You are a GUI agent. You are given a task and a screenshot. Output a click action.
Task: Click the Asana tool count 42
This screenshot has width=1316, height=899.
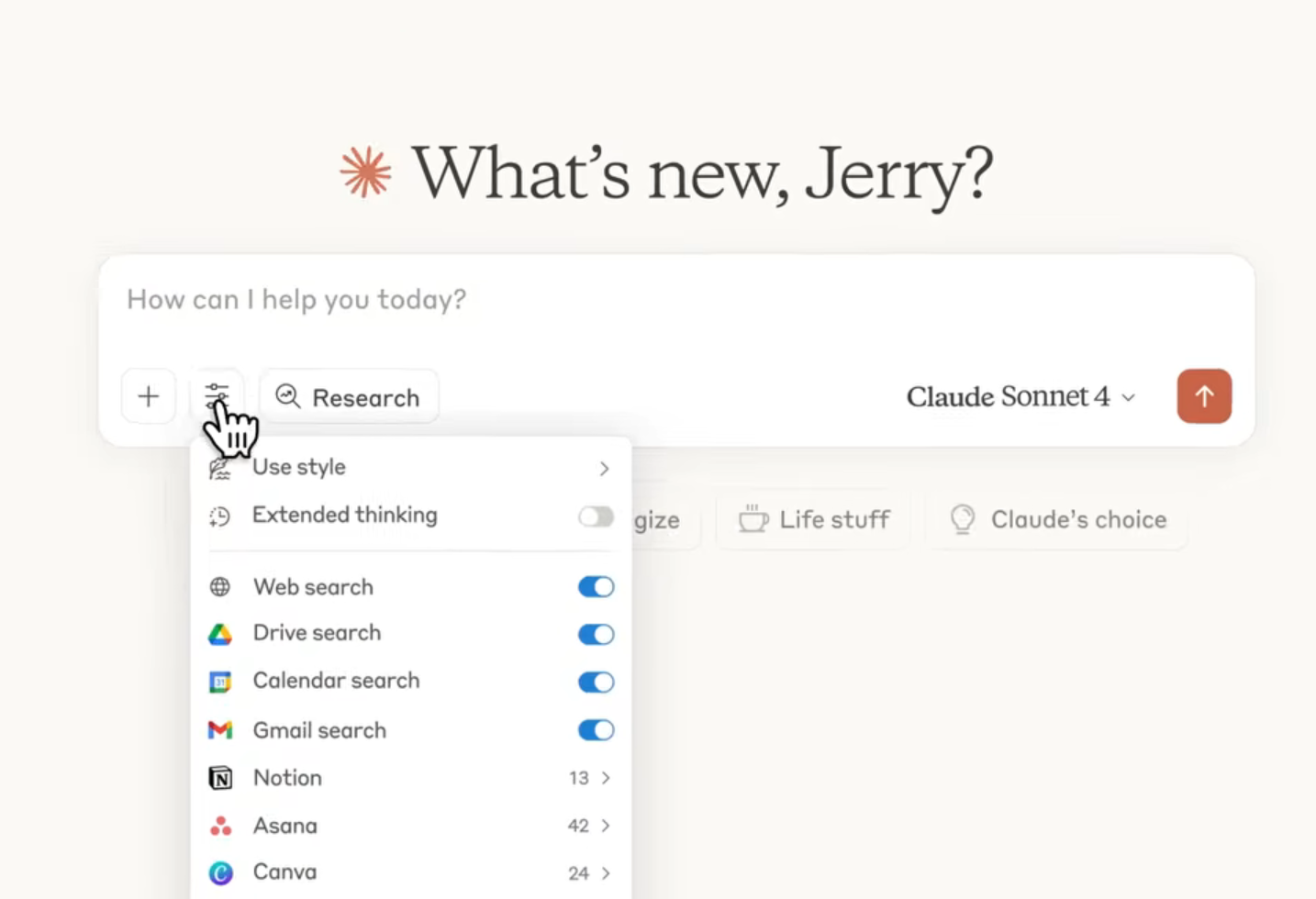pyautogui.click(x=578, y=826)
